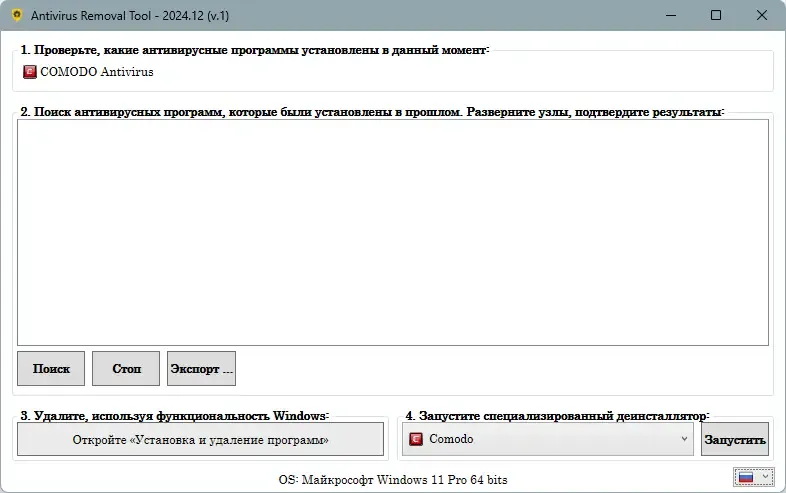Click the section 3 heading about Windows removal

point(174,416)
